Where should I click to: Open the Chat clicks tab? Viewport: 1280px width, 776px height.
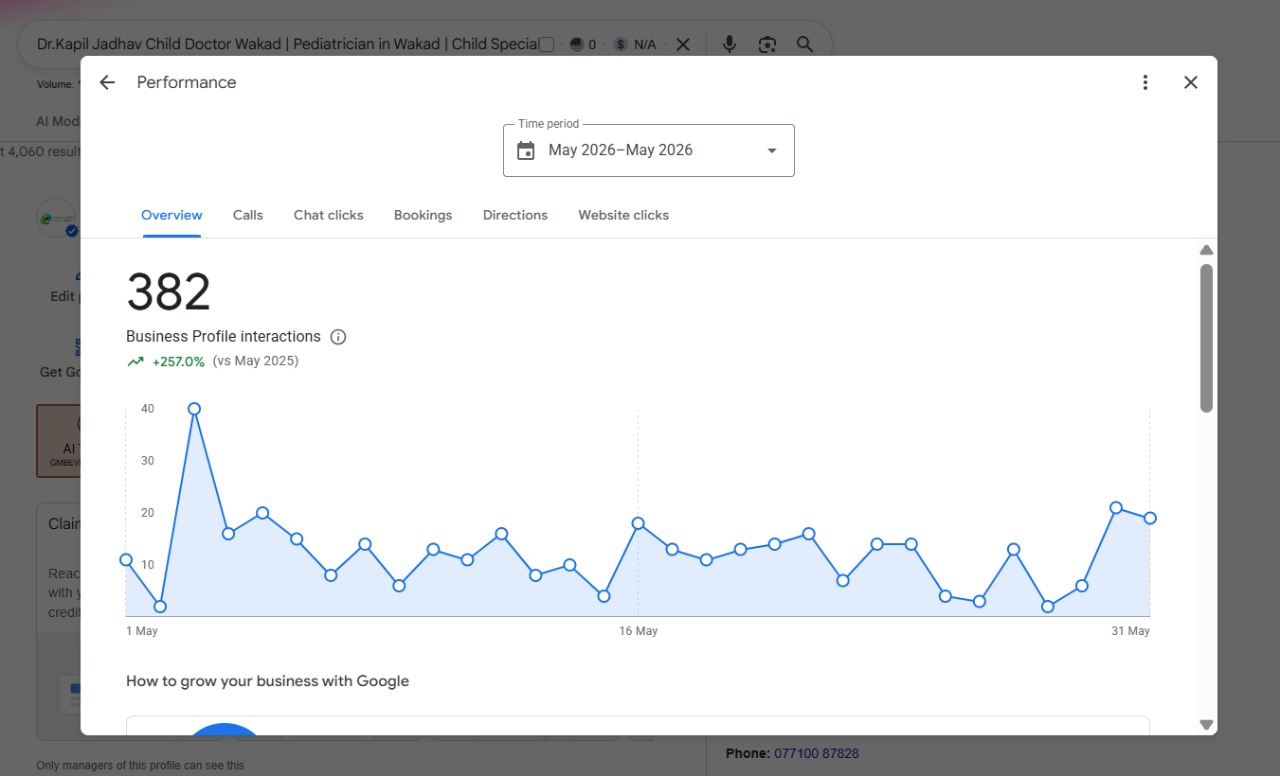pyautogui.click(x=329, y=215)
